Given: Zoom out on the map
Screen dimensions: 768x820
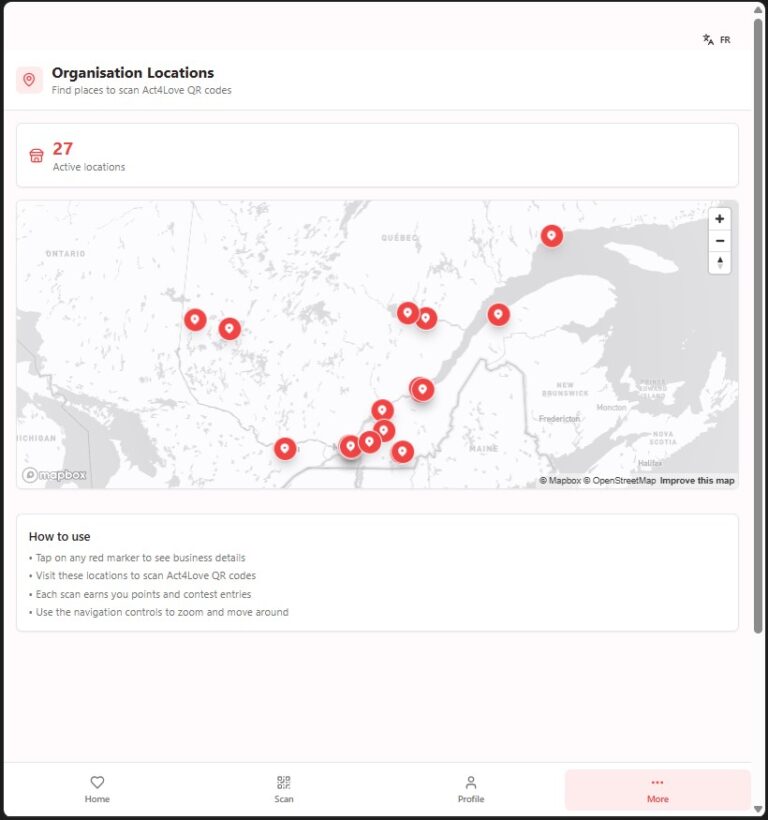Looking at the screenshot, I should click(x=719, y=241).
